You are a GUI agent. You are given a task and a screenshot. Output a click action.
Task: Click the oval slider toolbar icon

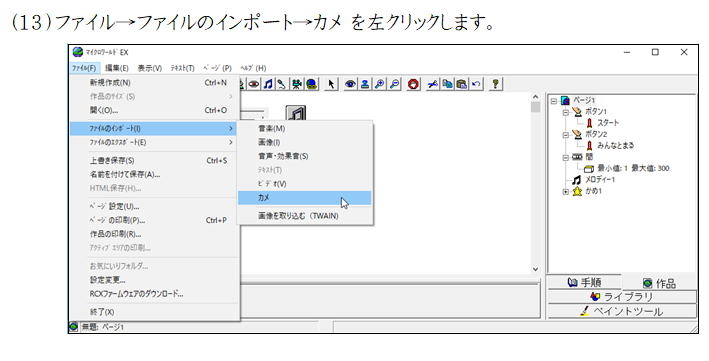click(x=254, y=84)
